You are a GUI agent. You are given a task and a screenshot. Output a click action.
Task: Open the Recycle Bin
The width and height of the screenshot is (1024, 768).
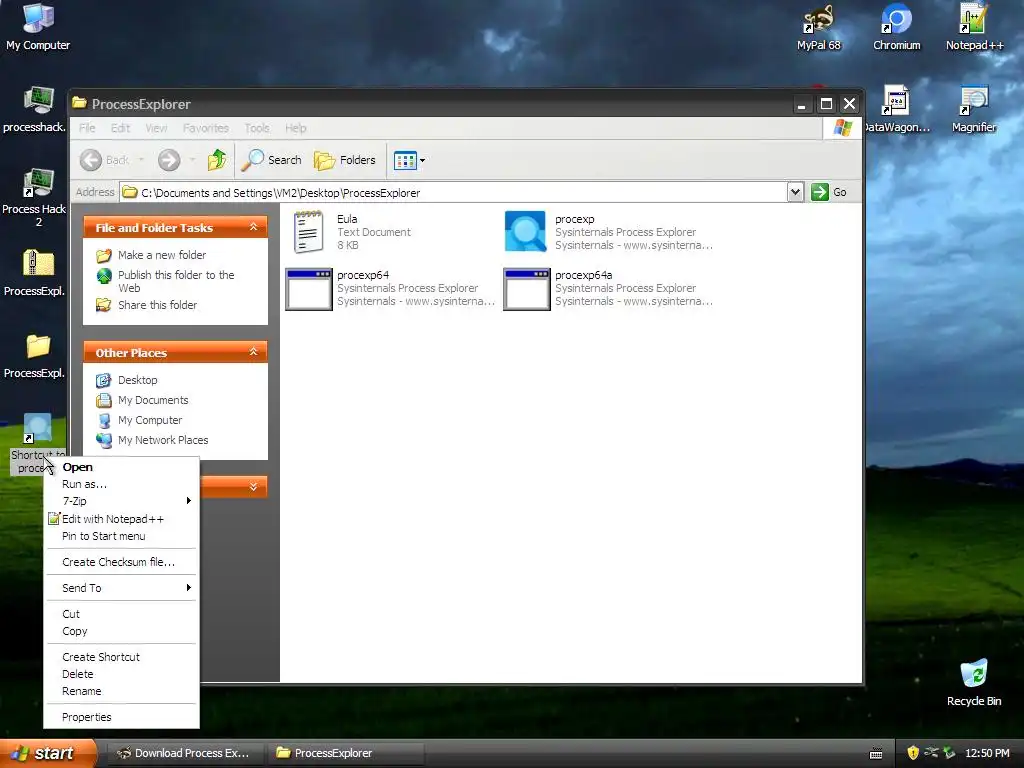coord(974,682)
